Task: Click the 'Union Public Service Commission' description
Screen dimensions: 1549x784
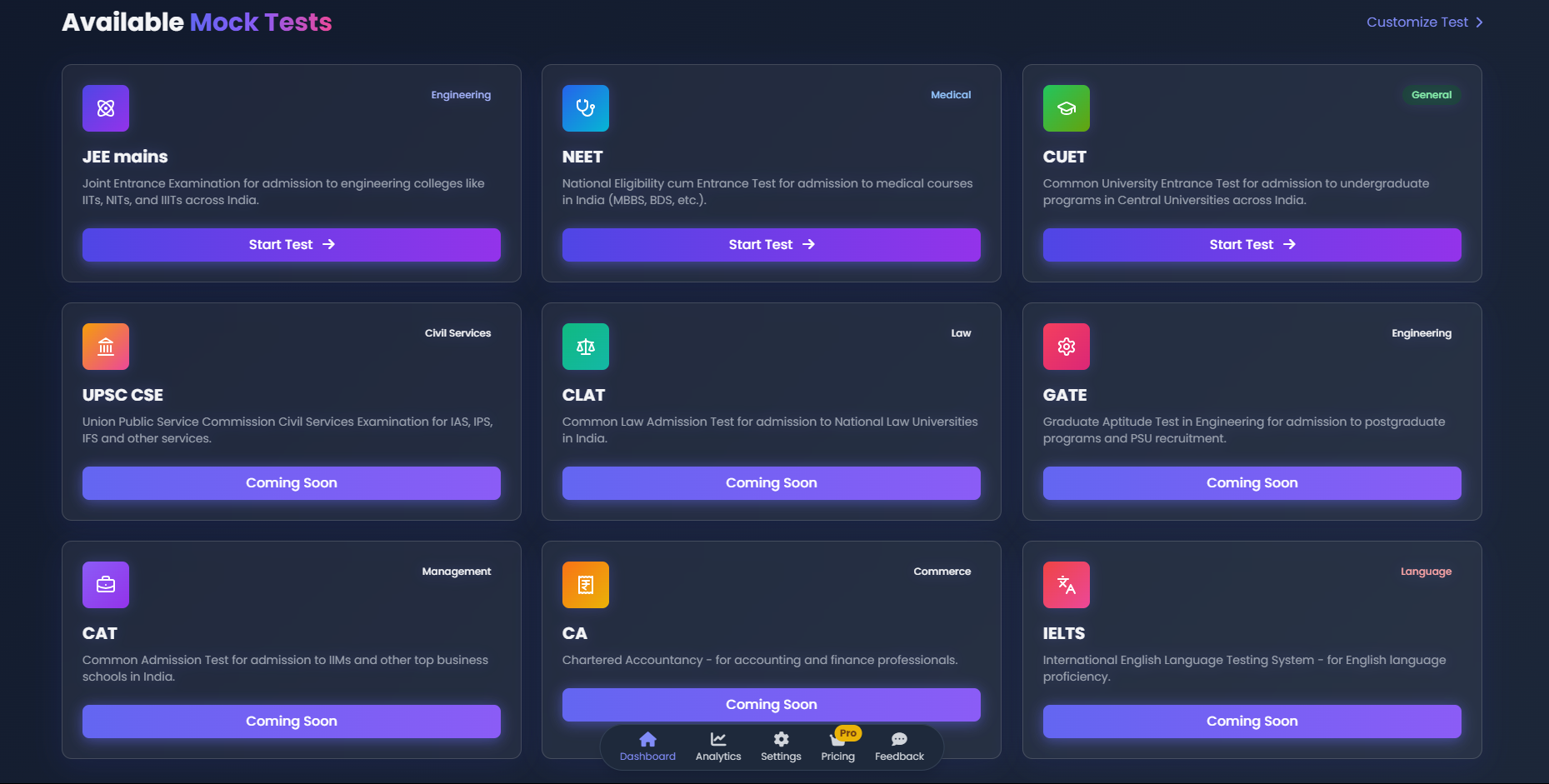Action: pyautogui.click(x=287, y=430)
